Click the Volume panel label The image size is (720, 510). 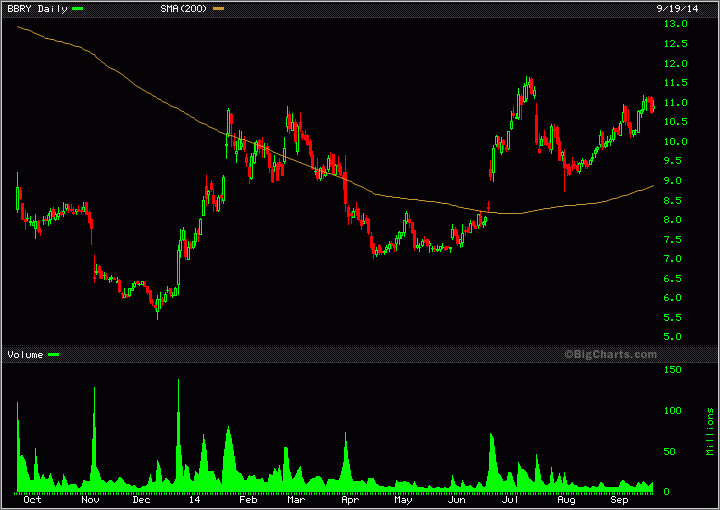[25, 354]
